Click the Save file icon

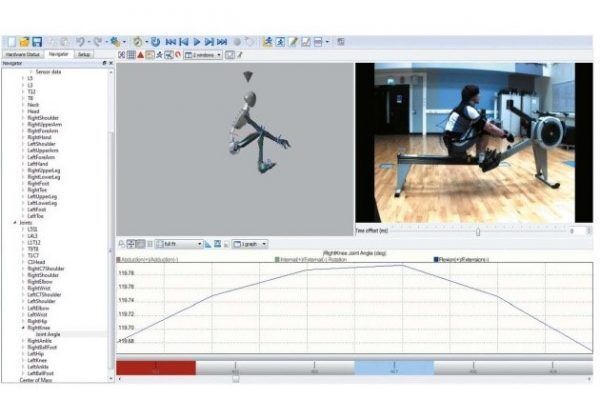37,42
